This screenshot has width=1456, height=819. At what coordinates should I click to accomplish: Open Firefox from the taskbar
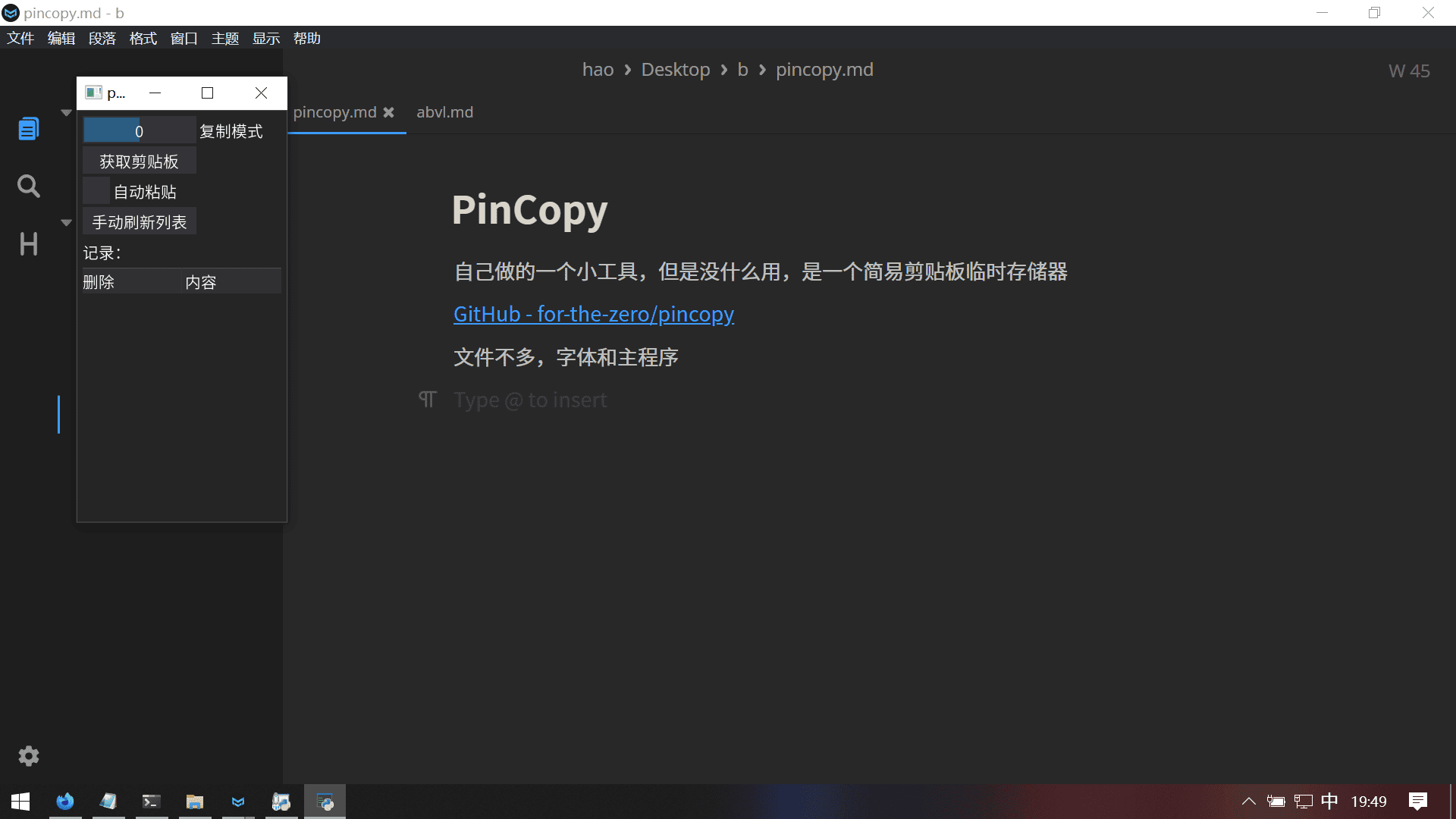[x=65, y=802]
